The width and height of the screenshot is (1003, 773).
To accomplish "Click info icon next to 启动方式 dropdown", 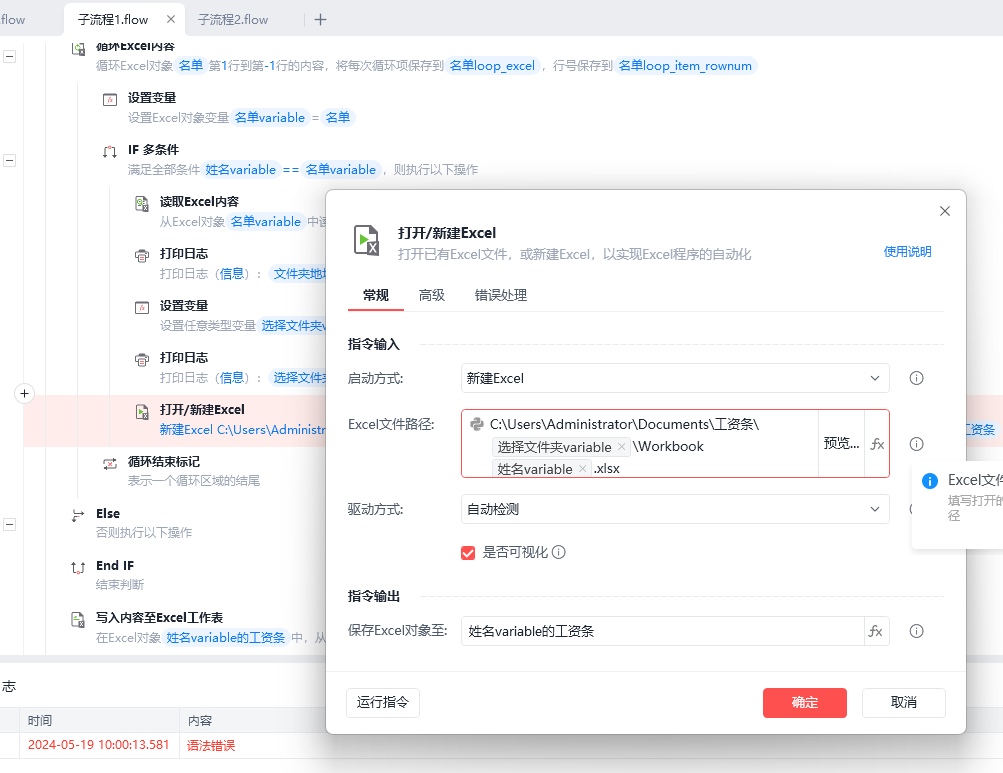I will tap(916, 378).
